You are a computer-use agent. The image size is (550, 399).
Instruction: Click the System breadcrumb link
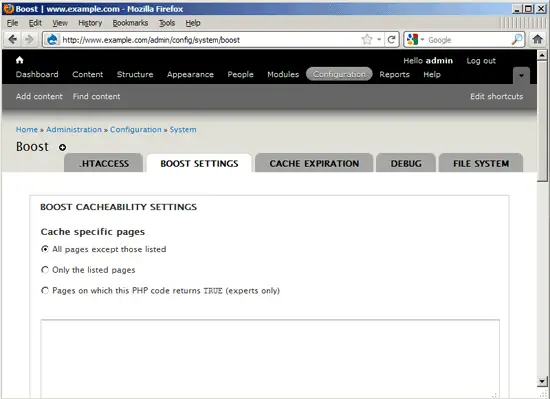(183, 129)
